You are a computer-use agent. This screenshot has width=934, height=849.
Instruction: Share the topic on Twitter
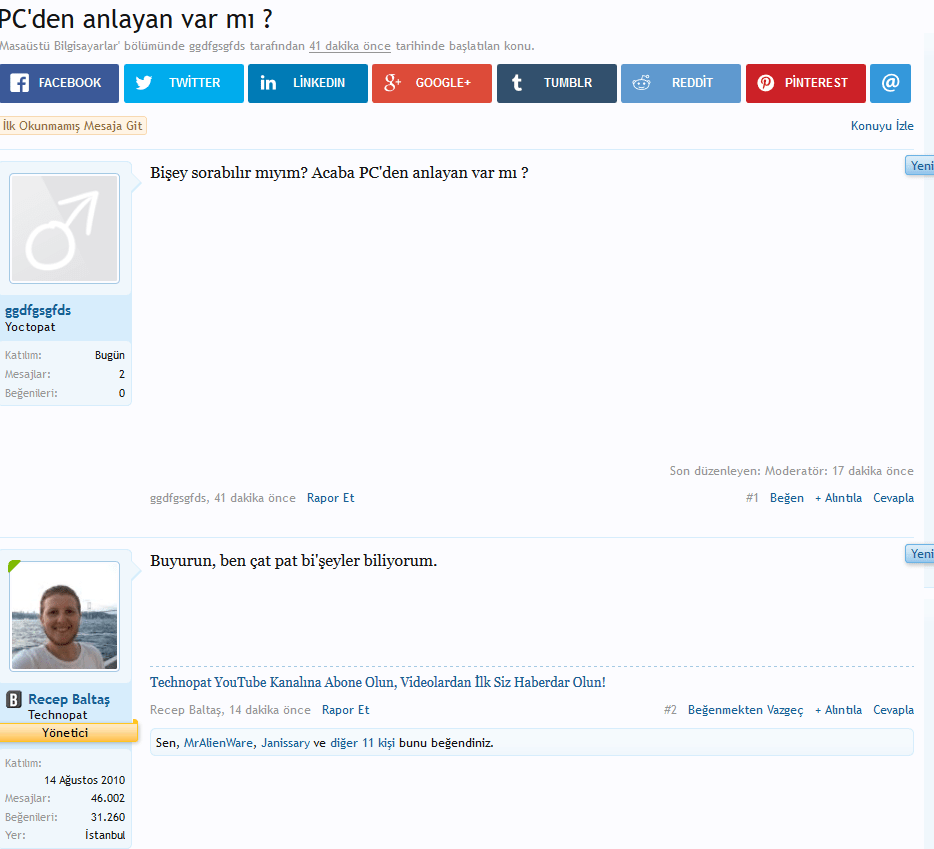pyautogui.click(x=183, y=83)
